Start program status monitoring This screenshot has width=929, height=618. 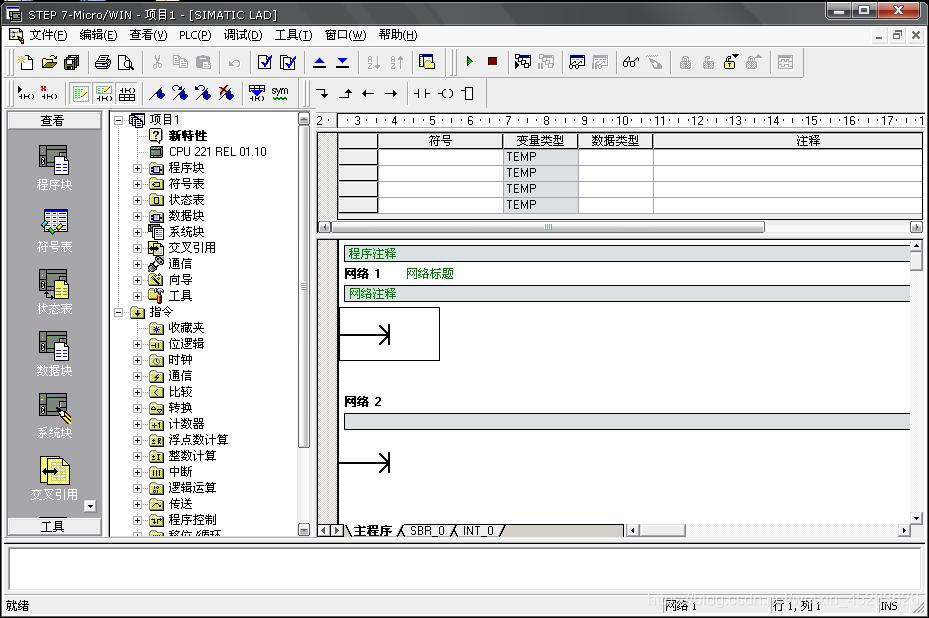(x=523, y=62)
